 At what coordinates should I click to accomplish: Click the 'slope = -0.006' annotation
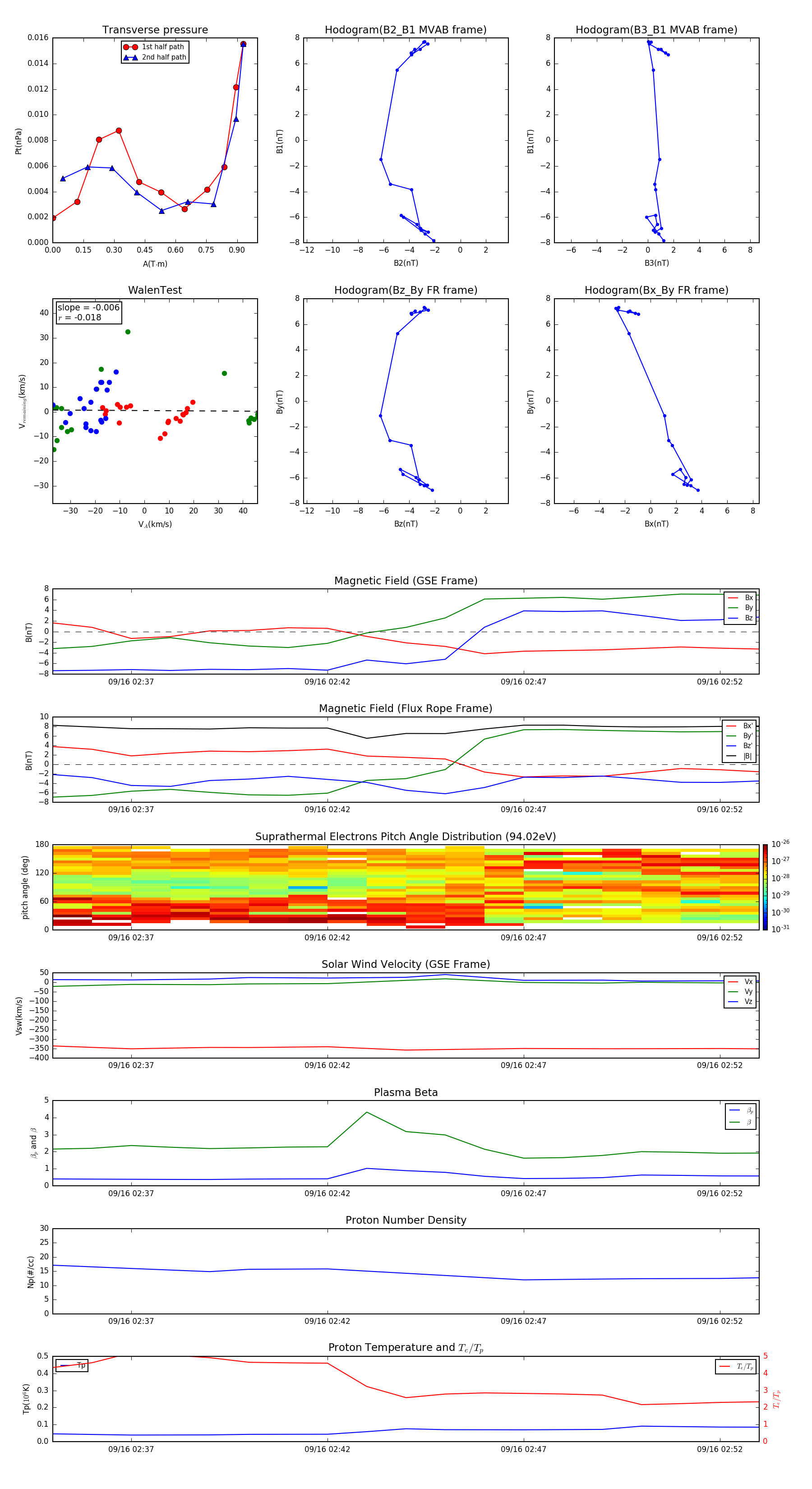click(88, 308)
